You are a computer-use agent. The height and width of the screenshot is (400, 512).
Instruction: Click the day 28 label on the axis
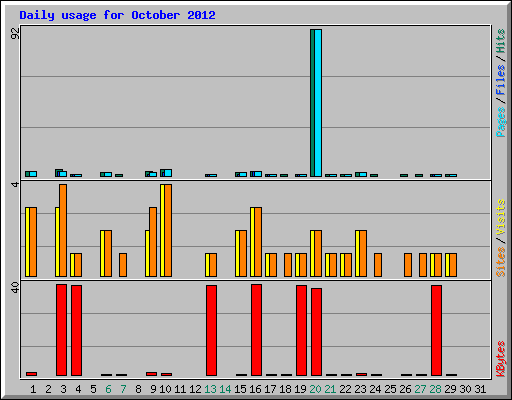point(435,389)
